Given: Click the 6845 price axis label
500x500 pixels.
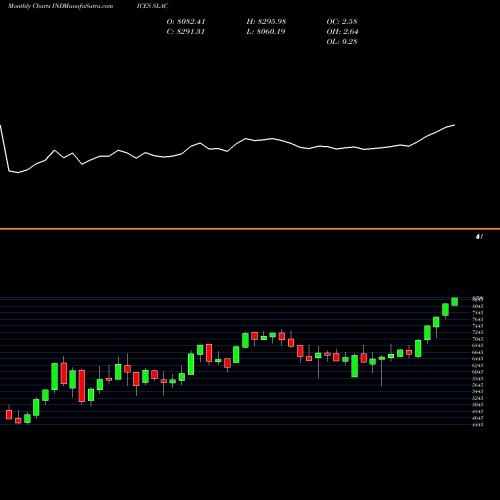Looking at the screenshot, I should click(x=478, y=345).
